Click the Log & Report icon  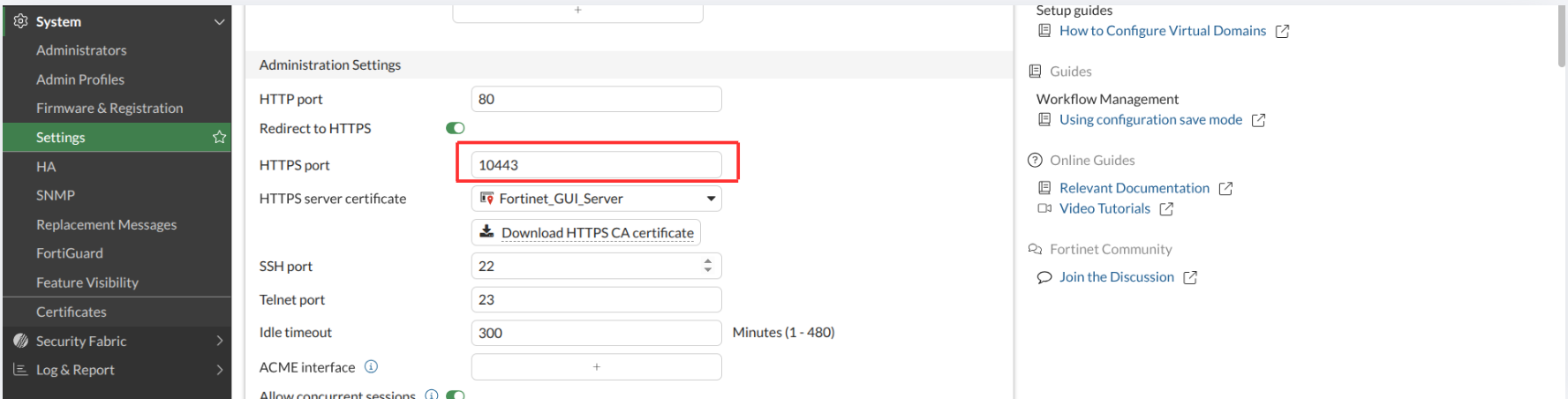[x=20, y=370]
